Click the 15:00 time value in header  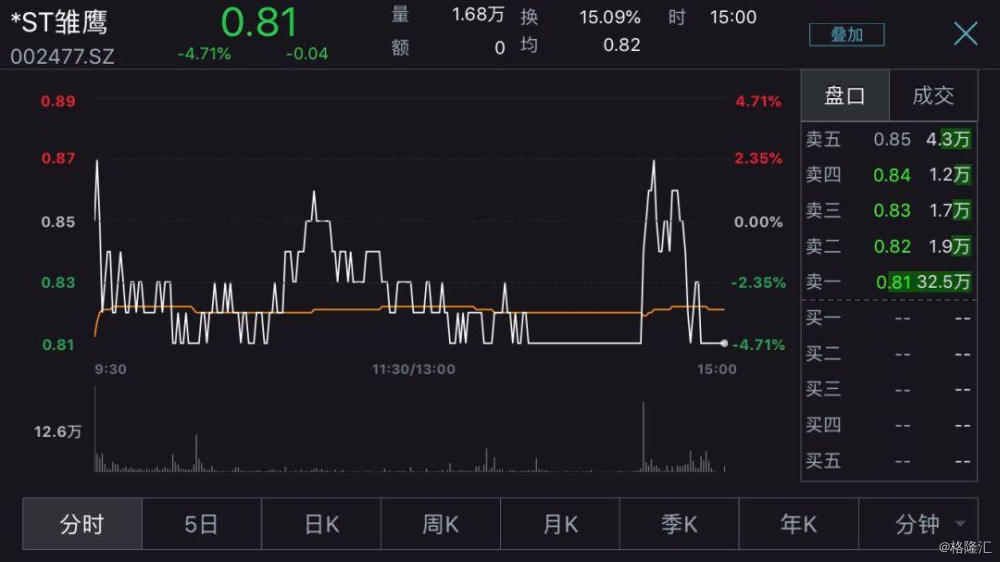tap(733, 17)
